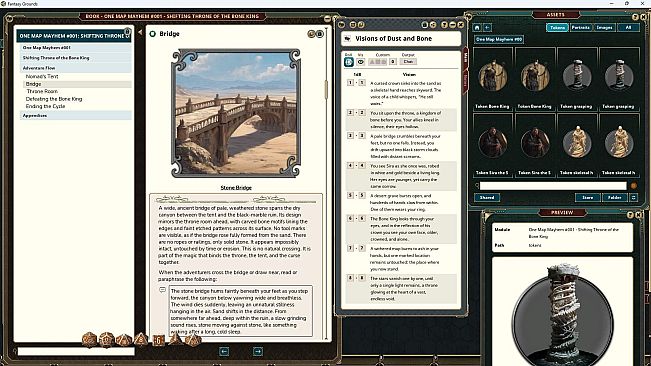
Task: Click the second round icon right of Bridge heading
Action: coord(320,34)
